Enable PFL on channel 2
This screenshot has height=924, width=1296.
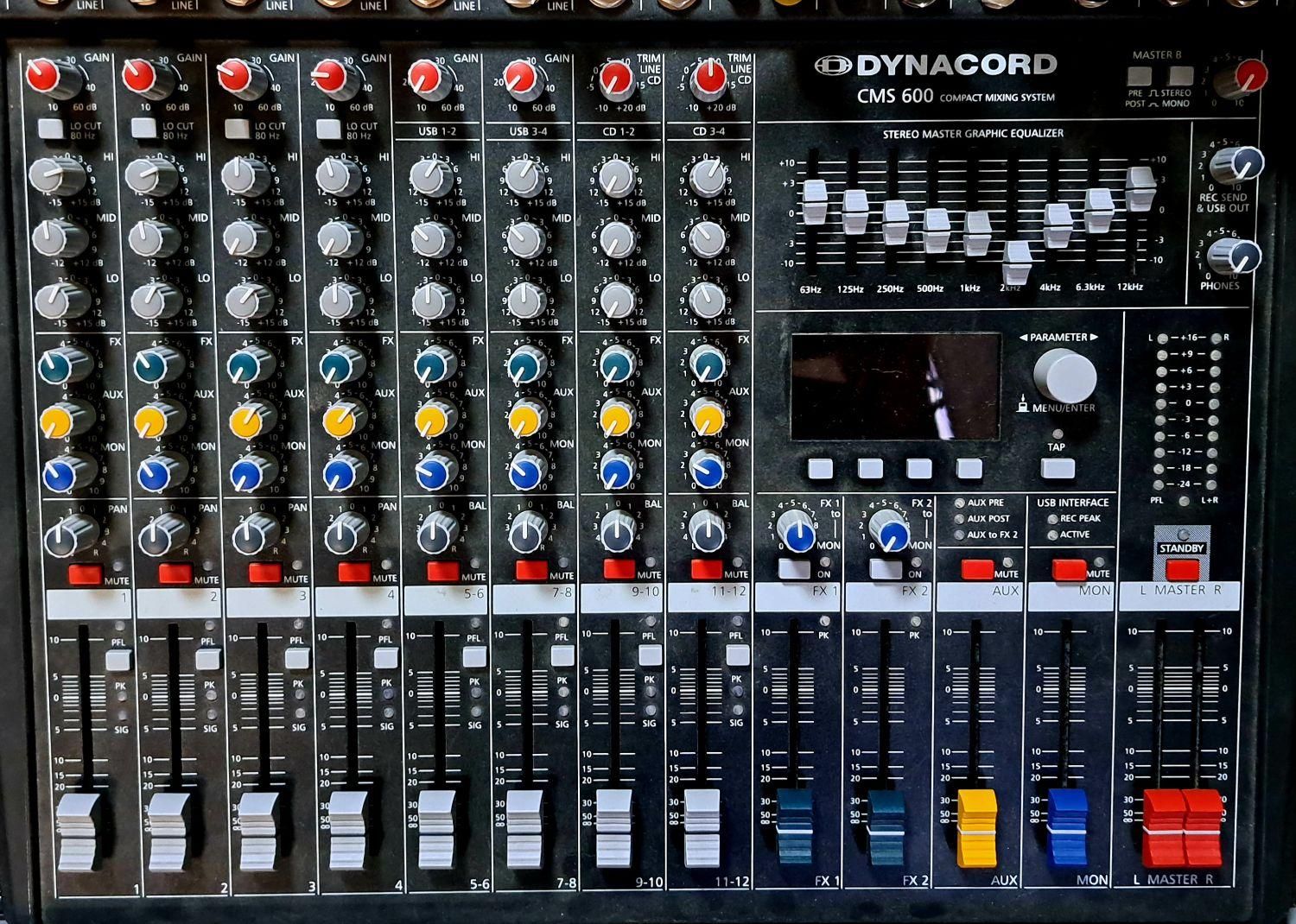pos(207,660)
